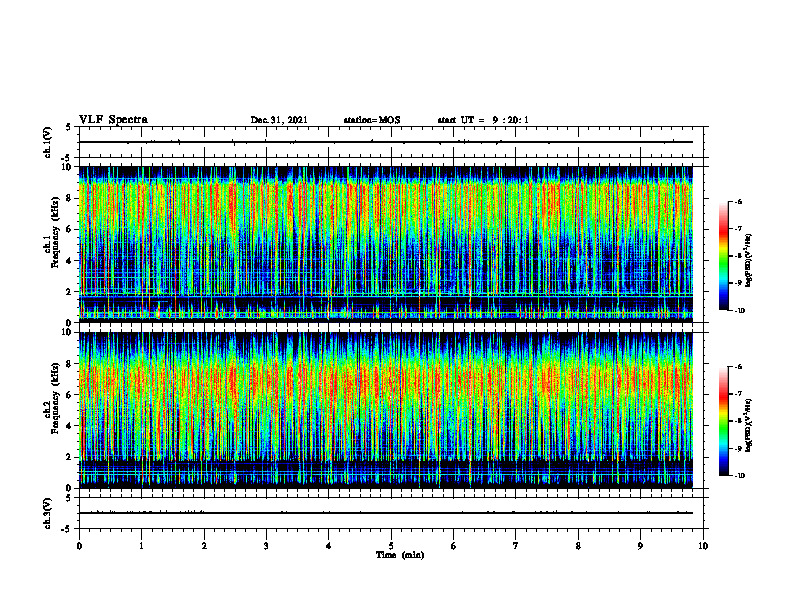Click the "2" tick on the time axis
The image size is (792, 612).
204,546
